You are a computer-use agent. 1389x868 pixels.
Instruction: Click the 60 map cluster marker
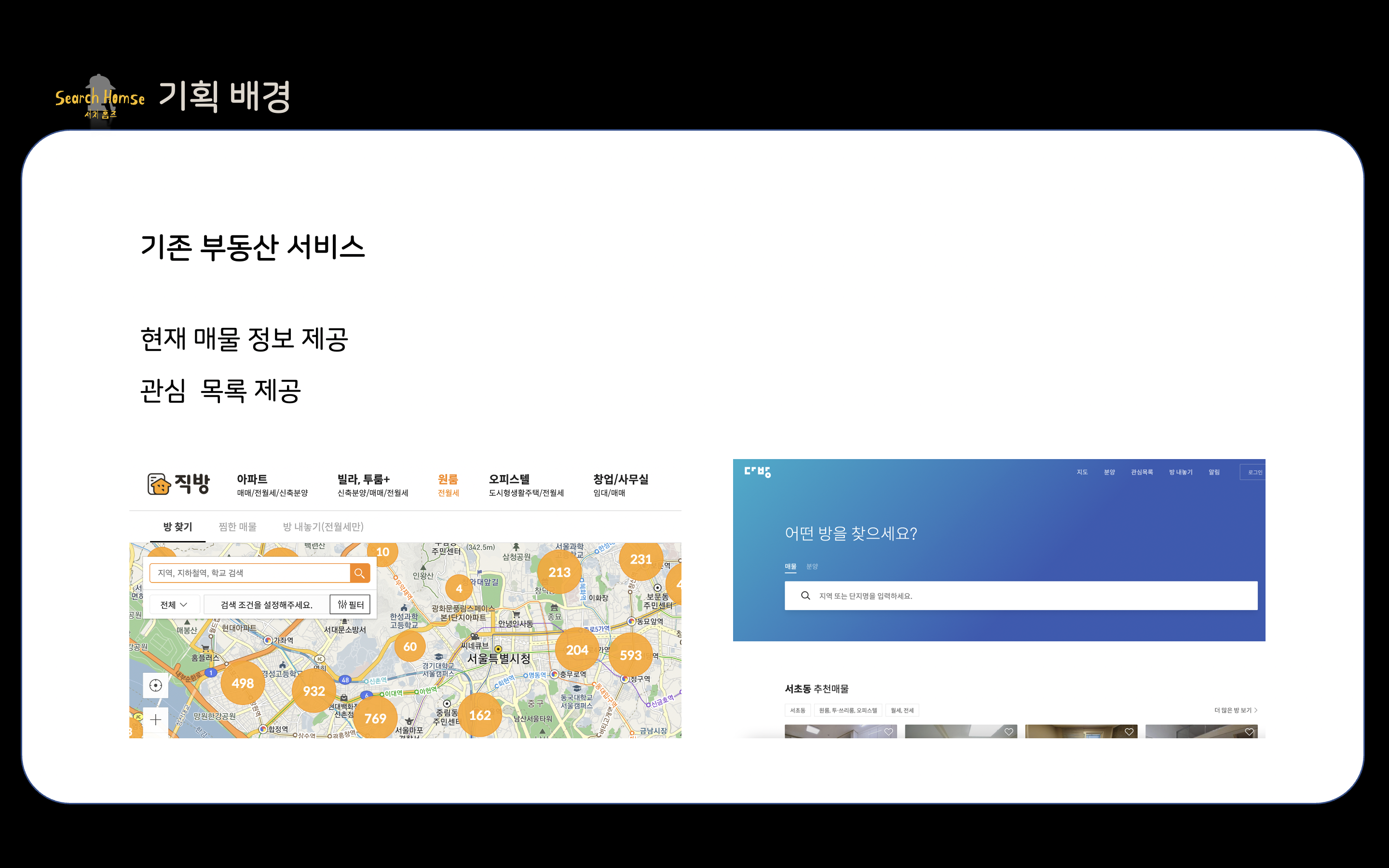tap(410, 646)
